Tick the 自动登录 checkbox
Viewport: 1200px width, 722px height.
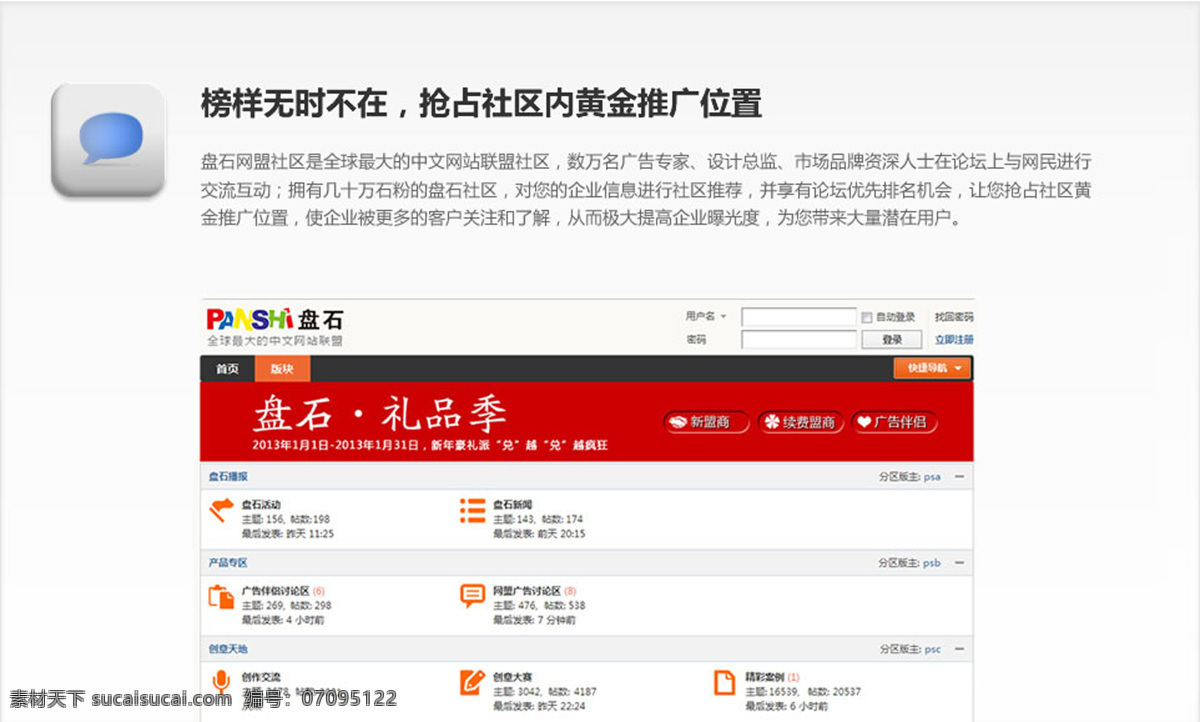click(x=867, y=317)
